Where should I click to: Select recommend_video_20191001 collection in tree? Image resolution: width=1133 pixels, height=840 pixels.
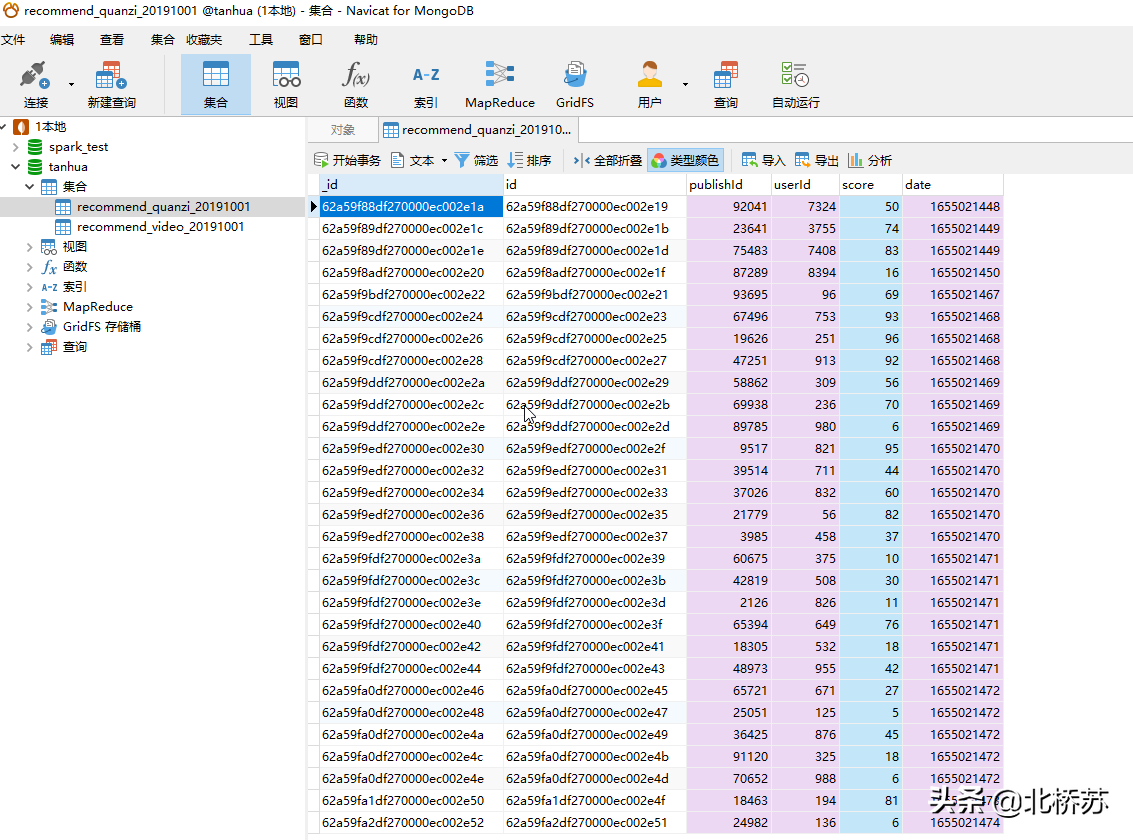pos(160,227)
